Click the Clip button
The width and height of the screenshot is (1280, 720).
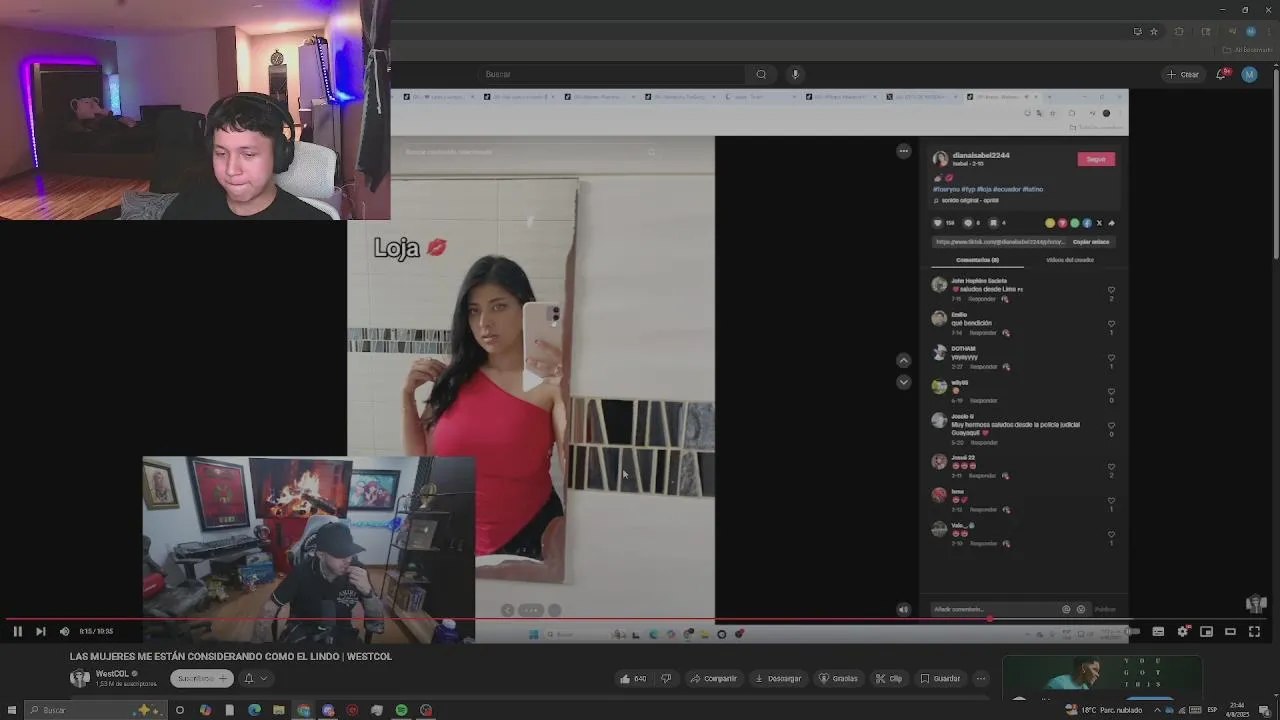[888, 678]
